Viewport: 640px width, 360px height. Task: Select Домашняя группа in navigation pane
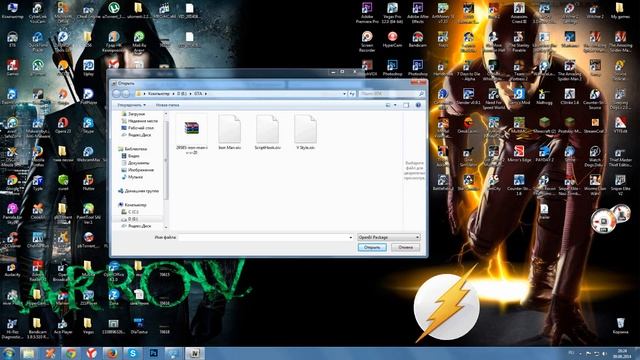(138, 191)
